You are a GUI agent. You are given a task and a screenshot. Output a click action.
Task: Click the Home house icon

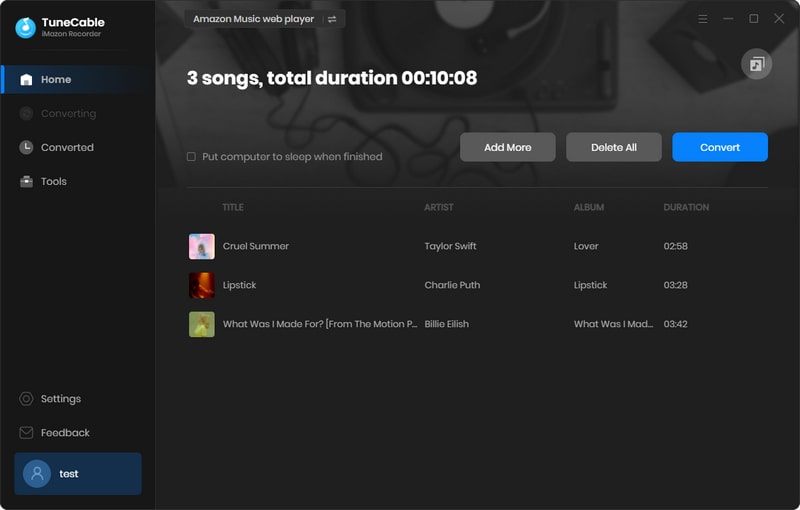click(x=26, y=80)
